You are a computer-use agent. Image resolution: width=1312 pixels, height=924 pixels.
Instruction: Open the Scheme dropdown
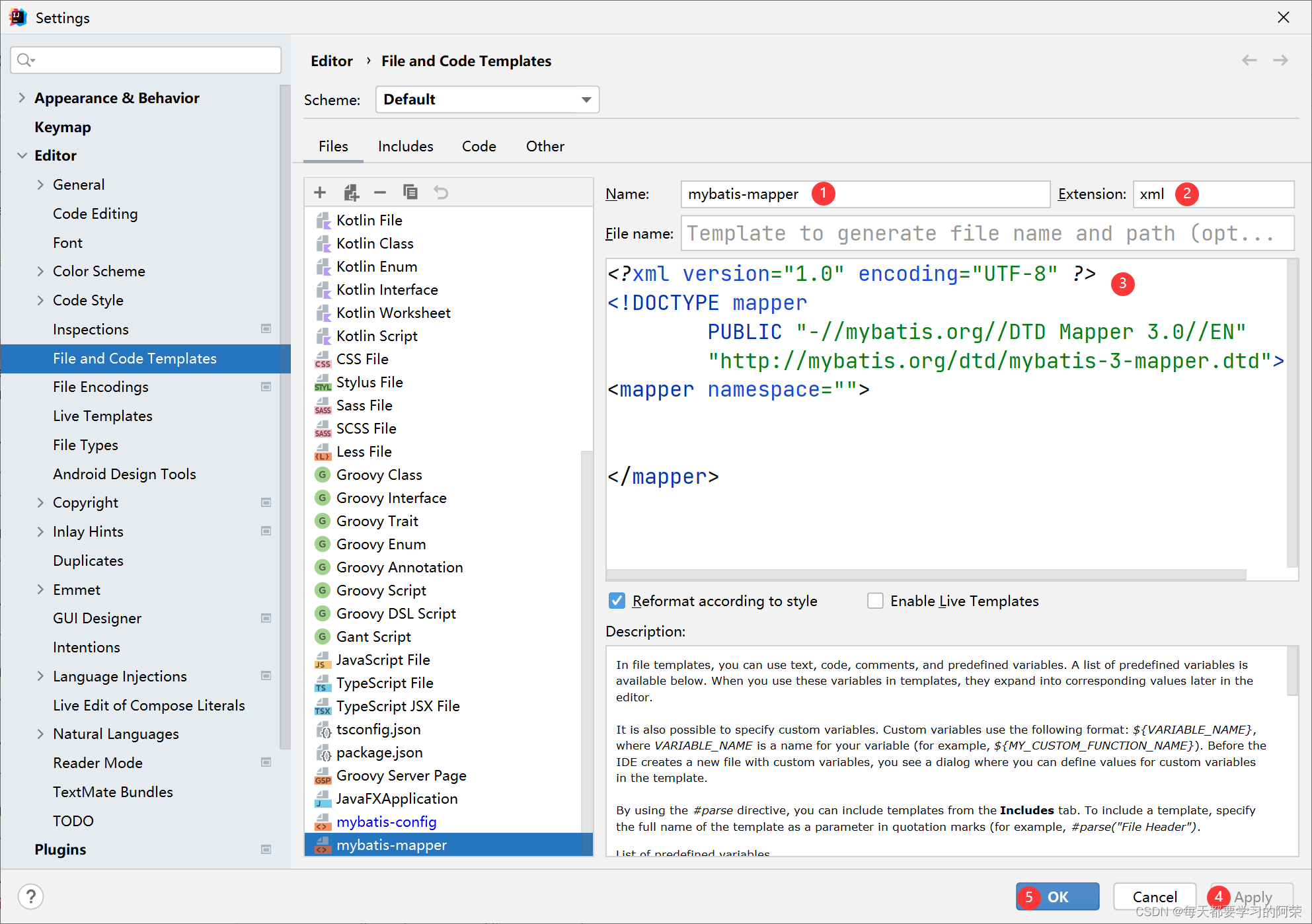487,99
